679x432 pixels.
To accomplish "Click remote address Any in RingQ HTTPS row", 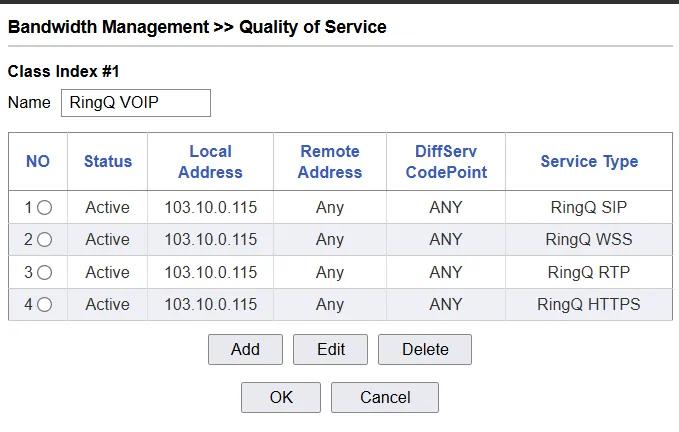I will pos(330,305).
